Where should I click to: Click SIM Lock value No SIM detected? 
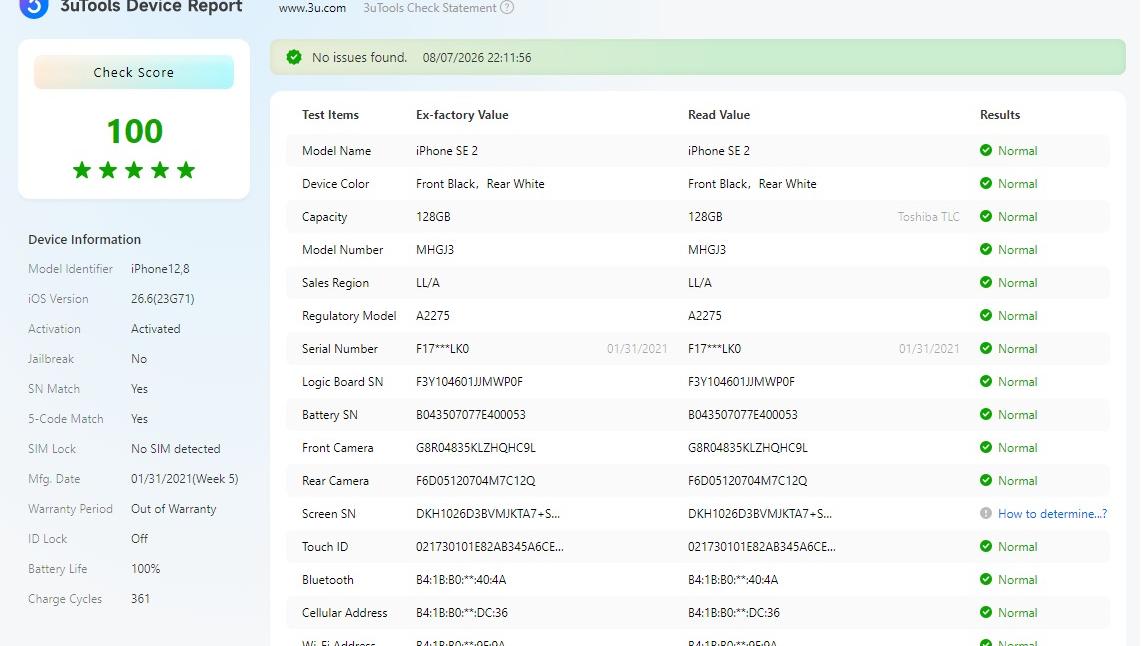[176, 449]
